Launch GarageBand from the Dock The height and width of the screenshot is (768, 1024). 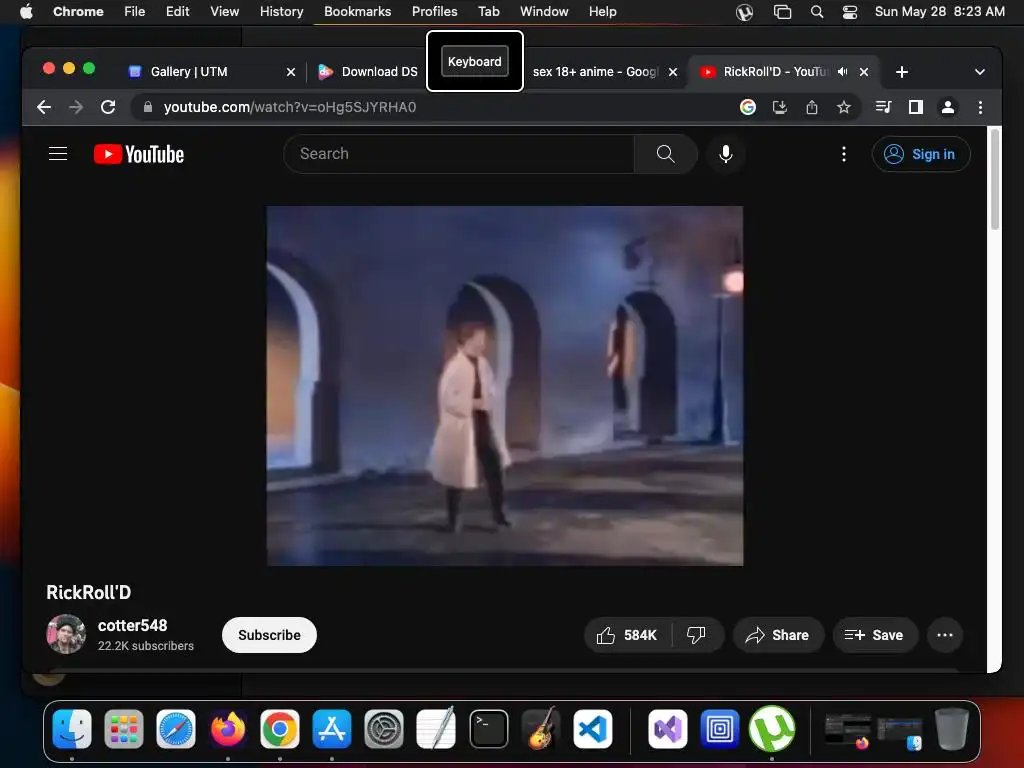point(541,728)
